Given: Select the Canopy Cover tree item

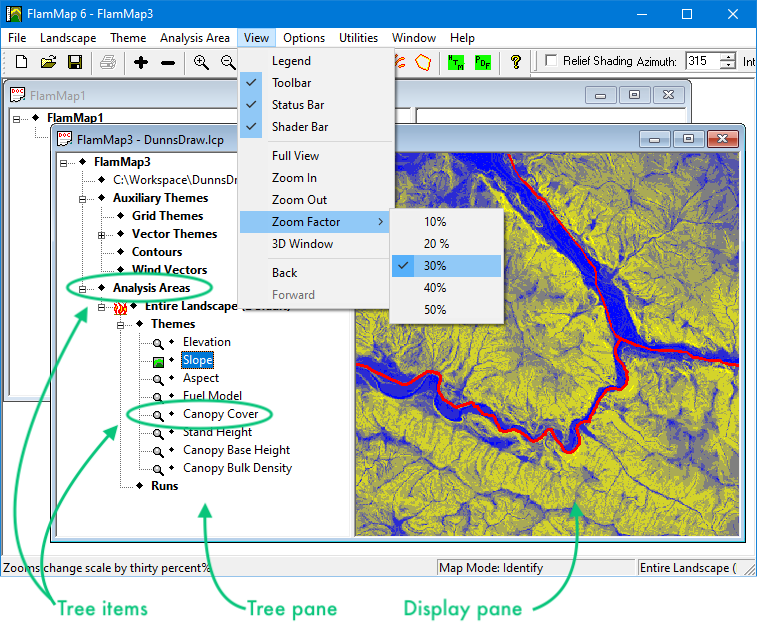Looking at the screenshot, I should (x=221, y=414).
